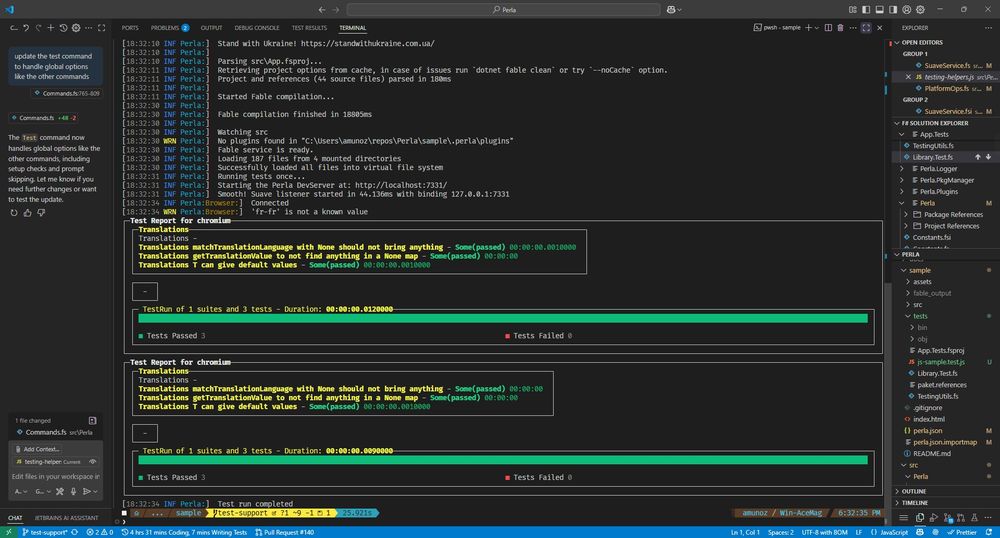The height and width of the screenshot is (538, 1000).
Task: Collapse App.Tests solution node
Action: (902, 134)
